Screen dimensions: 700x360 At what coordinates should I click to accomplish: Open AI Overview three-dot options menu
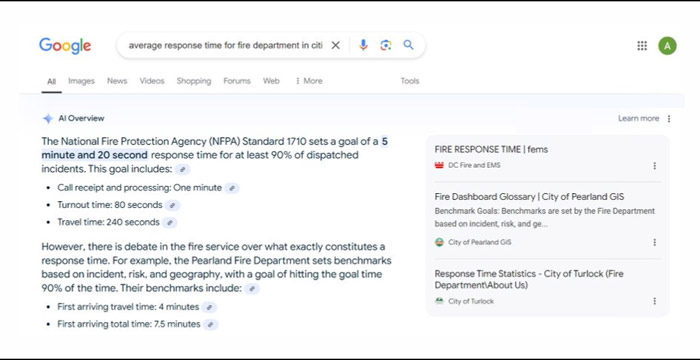click(669, 119)
